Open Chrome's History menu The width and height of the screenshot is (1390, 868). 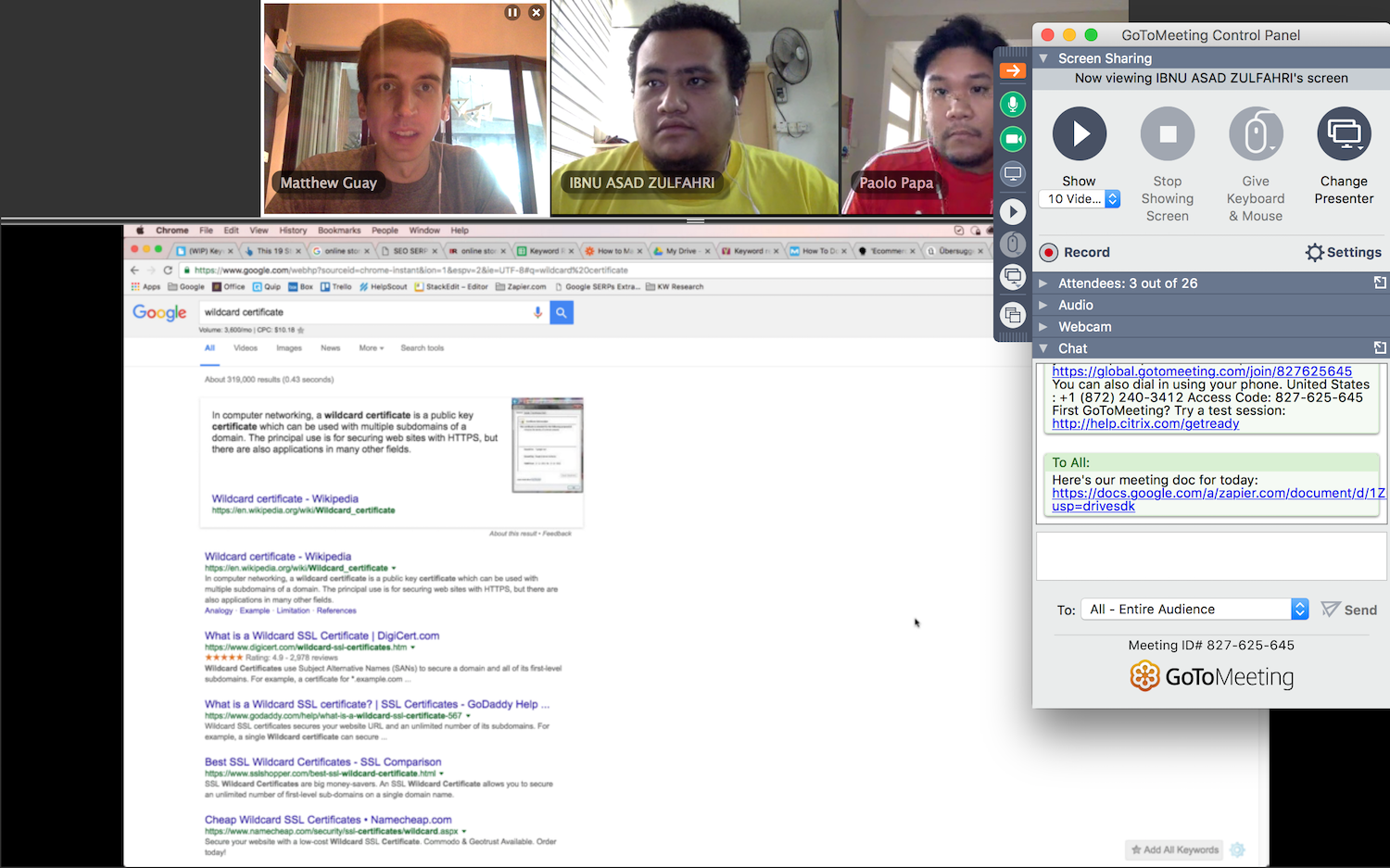[293, 230]
